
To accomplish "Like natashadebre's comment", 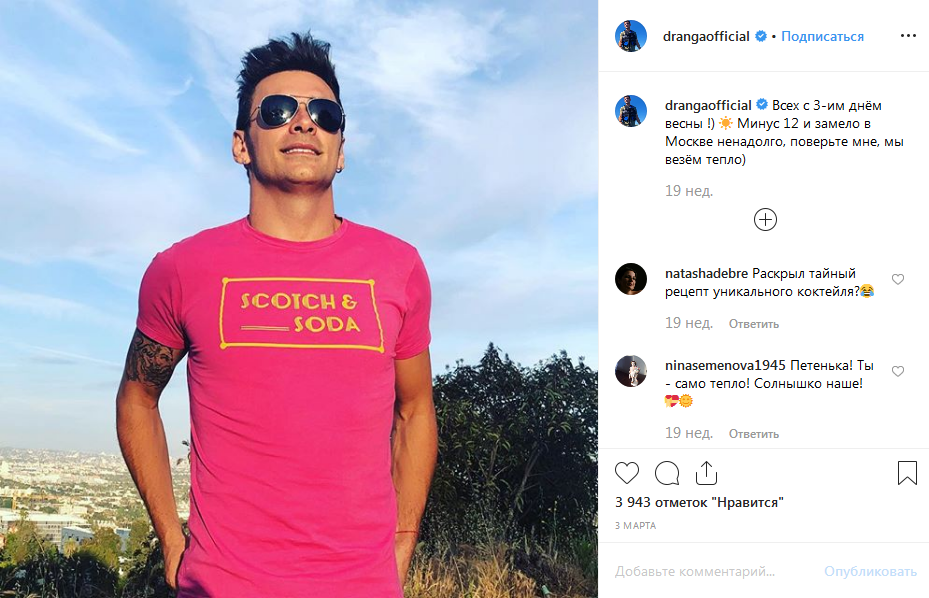I will pos(898,280).
